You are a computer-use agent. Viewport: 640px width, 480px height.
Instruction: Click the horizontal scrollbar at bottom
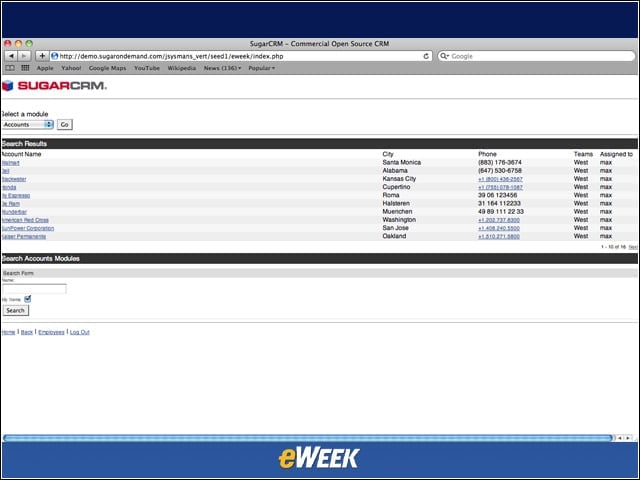308,438
